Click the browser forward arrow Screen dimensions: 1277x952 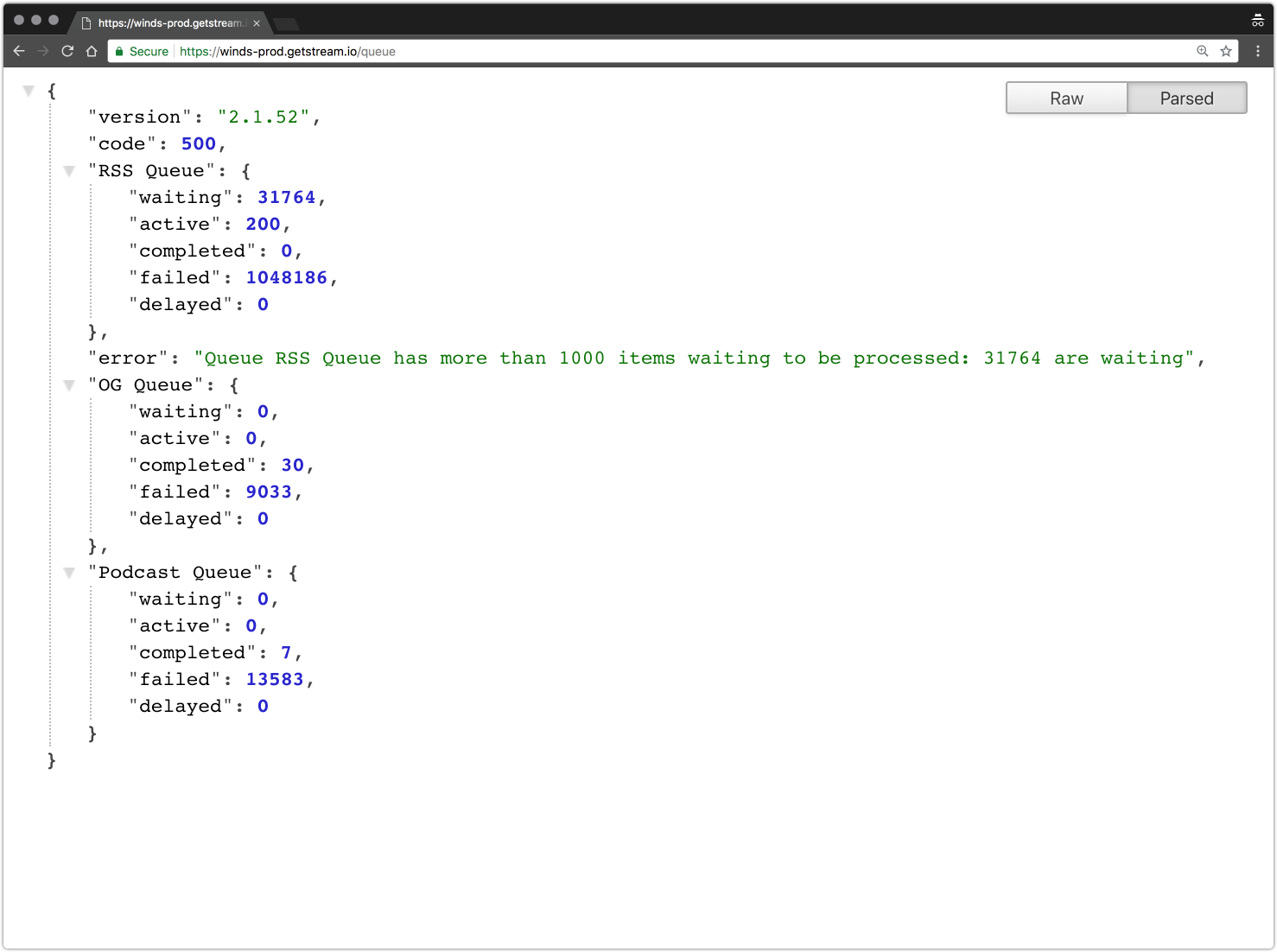43,51
